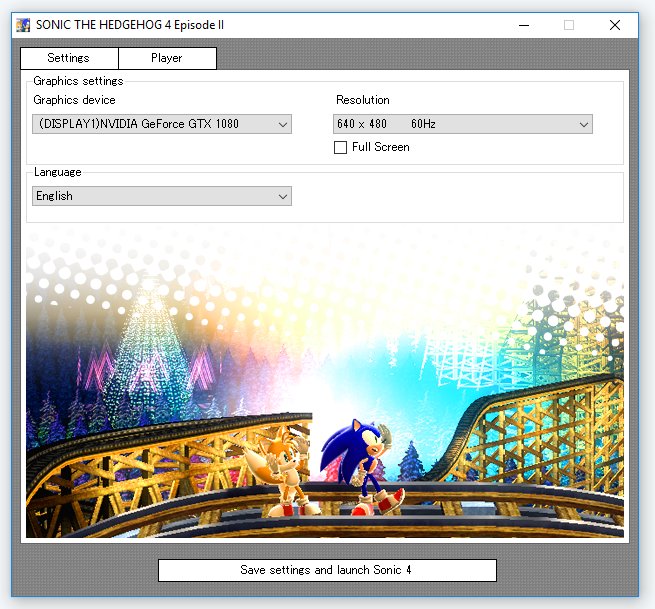Viewport: 655px width, 609px height.
Task: Click the Graphics settings group title
Action: (x=78, y=81)
